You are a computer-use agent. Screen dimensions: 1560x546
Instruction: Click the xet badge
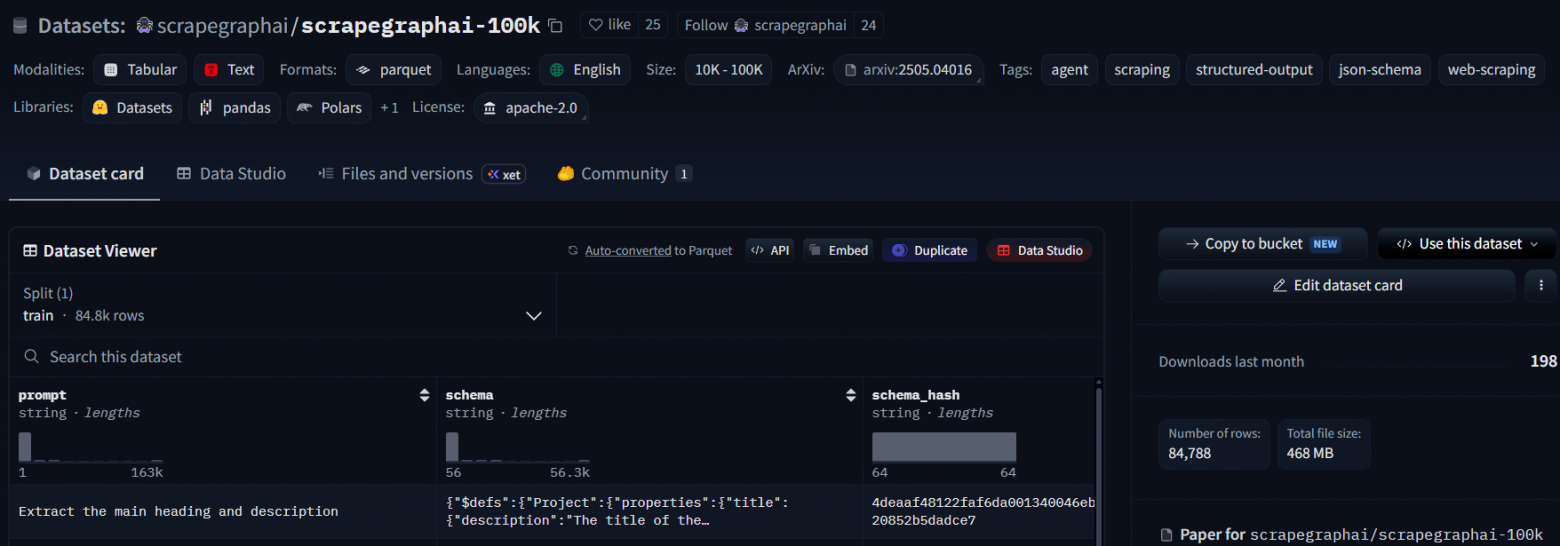pyautogui.click(x=503, y=174)
